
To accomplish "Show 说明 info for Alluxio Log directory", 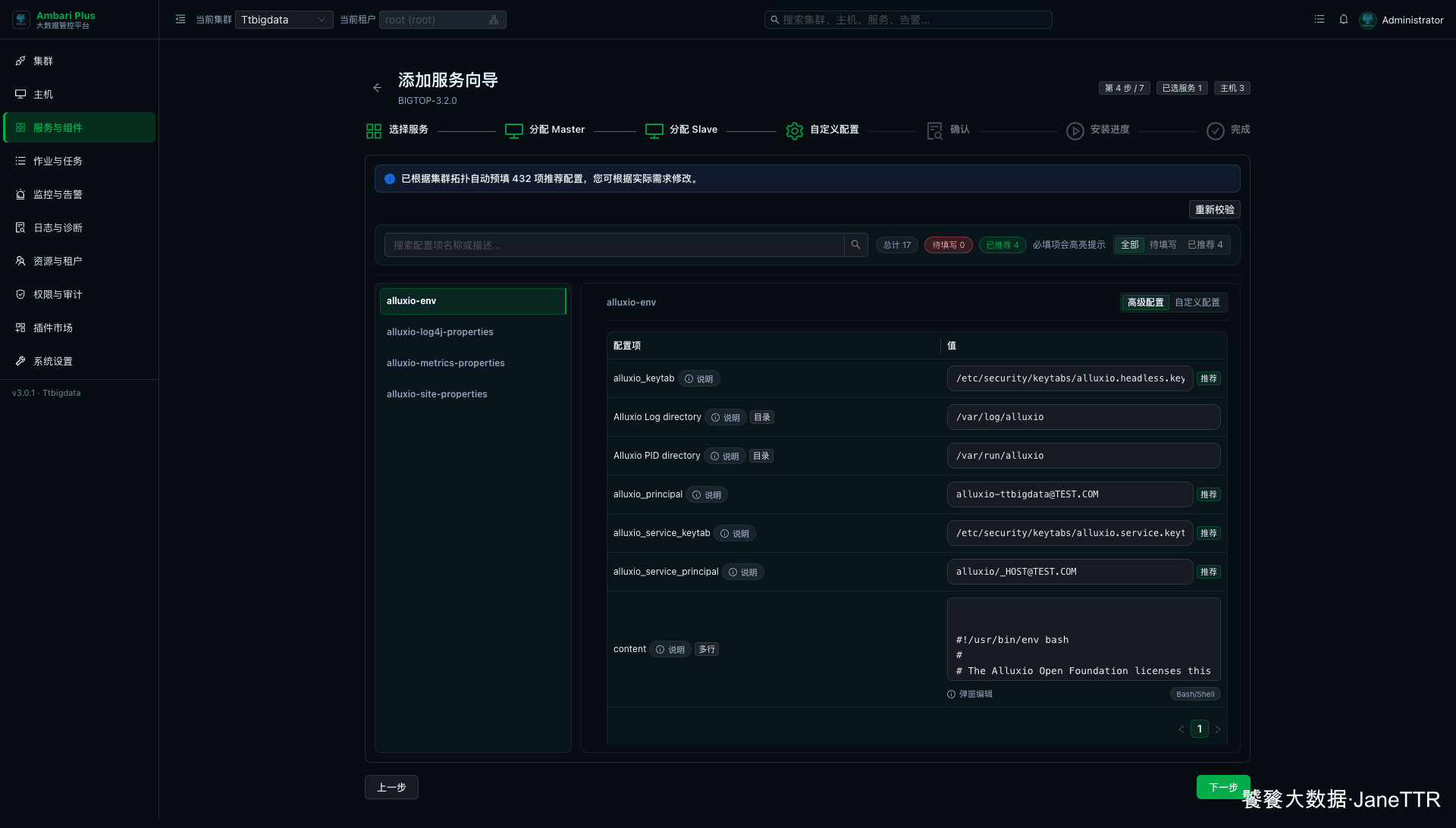I will click(726, 418).
